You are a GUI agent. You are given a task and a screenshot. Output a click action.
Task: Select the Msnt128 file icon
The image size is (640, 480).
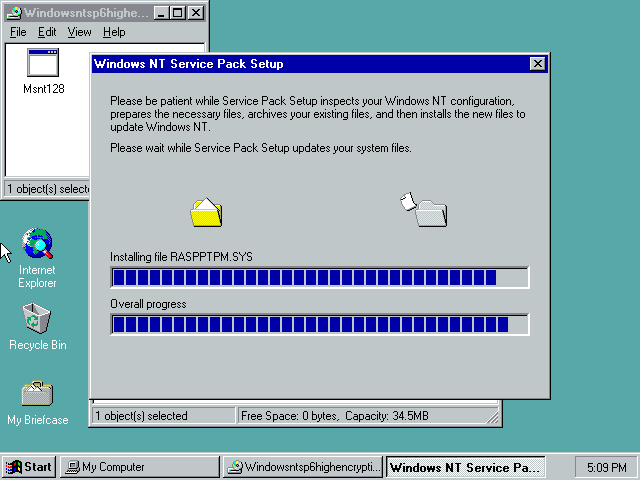point(42,64)
